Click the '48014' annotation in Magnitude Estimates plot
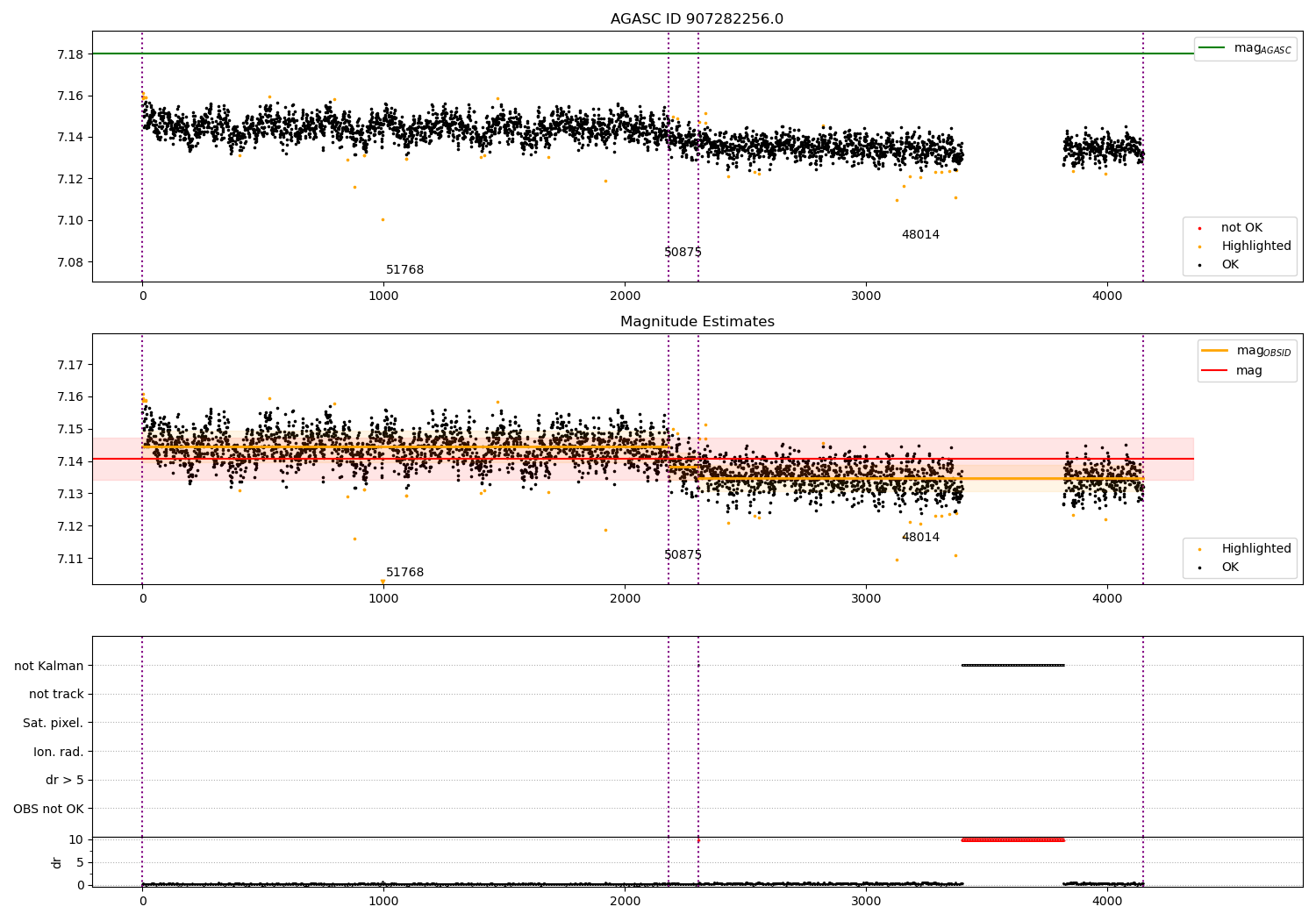The width and height of the screenshot is (1316, 921). point(920,538)
